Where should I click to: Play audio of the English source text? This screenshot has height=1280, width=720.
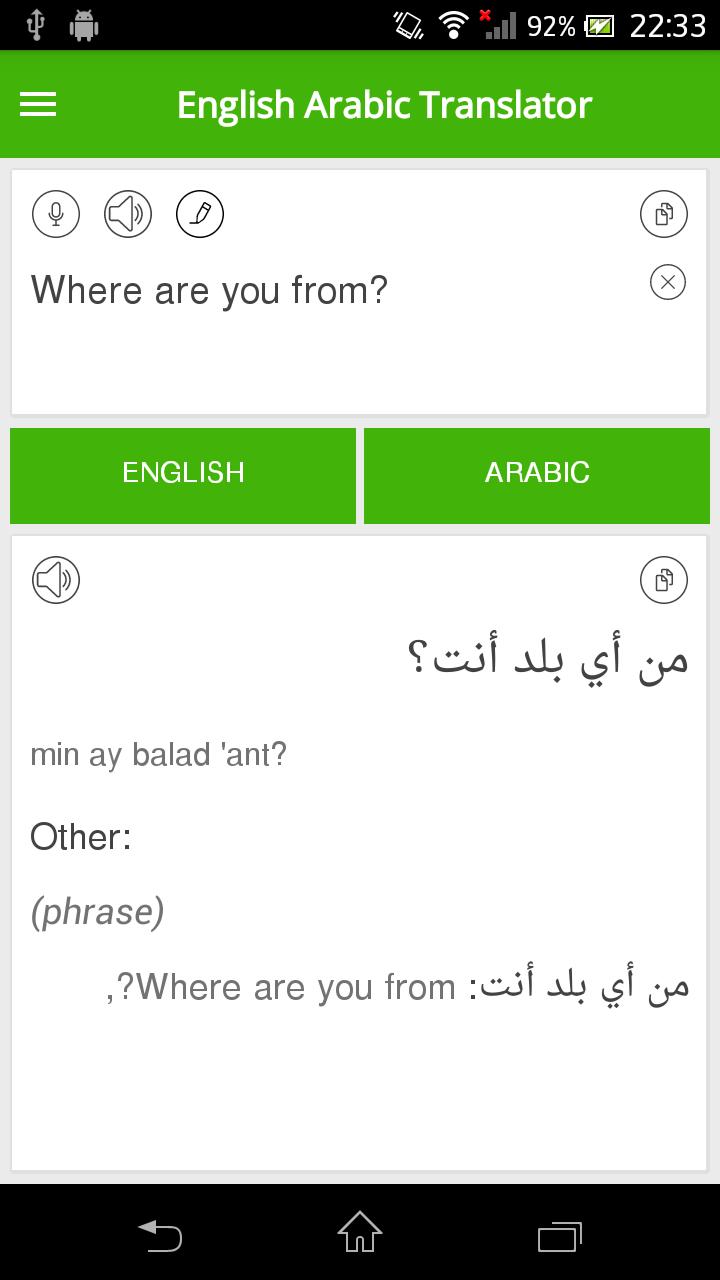(x=128, y=214)
